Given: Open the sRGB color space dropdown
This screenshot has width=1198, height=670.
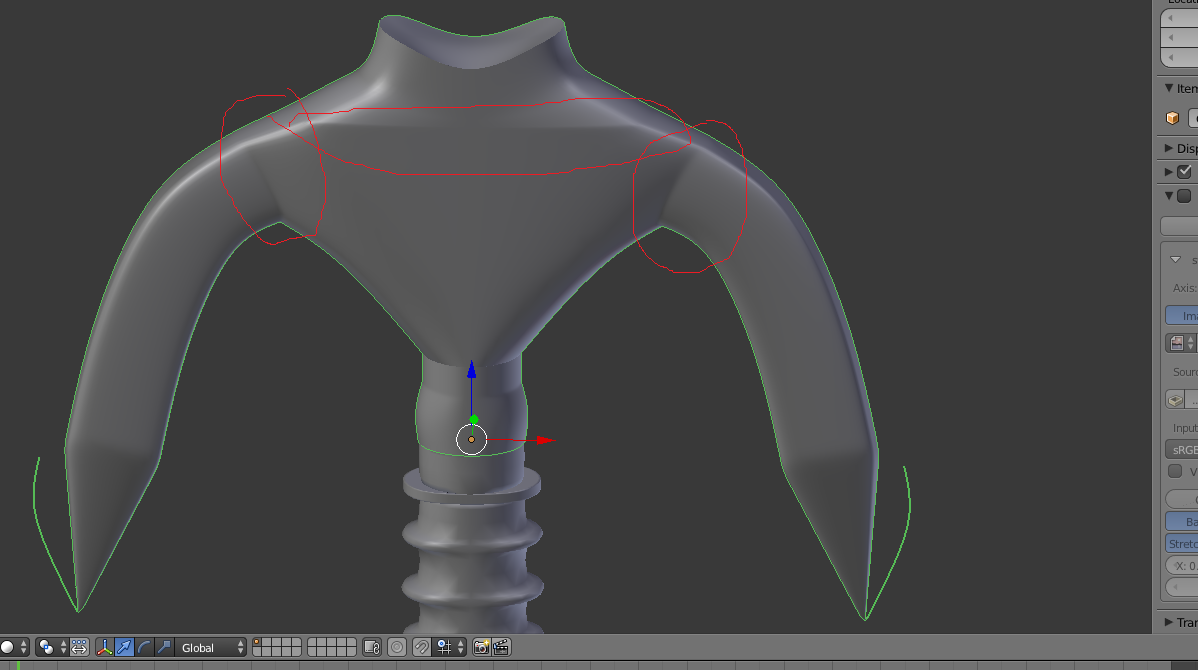Looking at the screenshot, I should point(1181,450).
